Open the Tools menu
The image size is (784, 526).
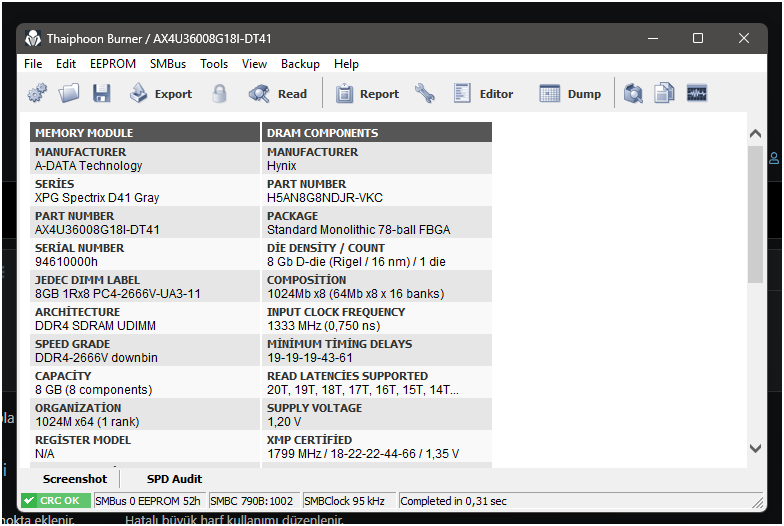214,64
